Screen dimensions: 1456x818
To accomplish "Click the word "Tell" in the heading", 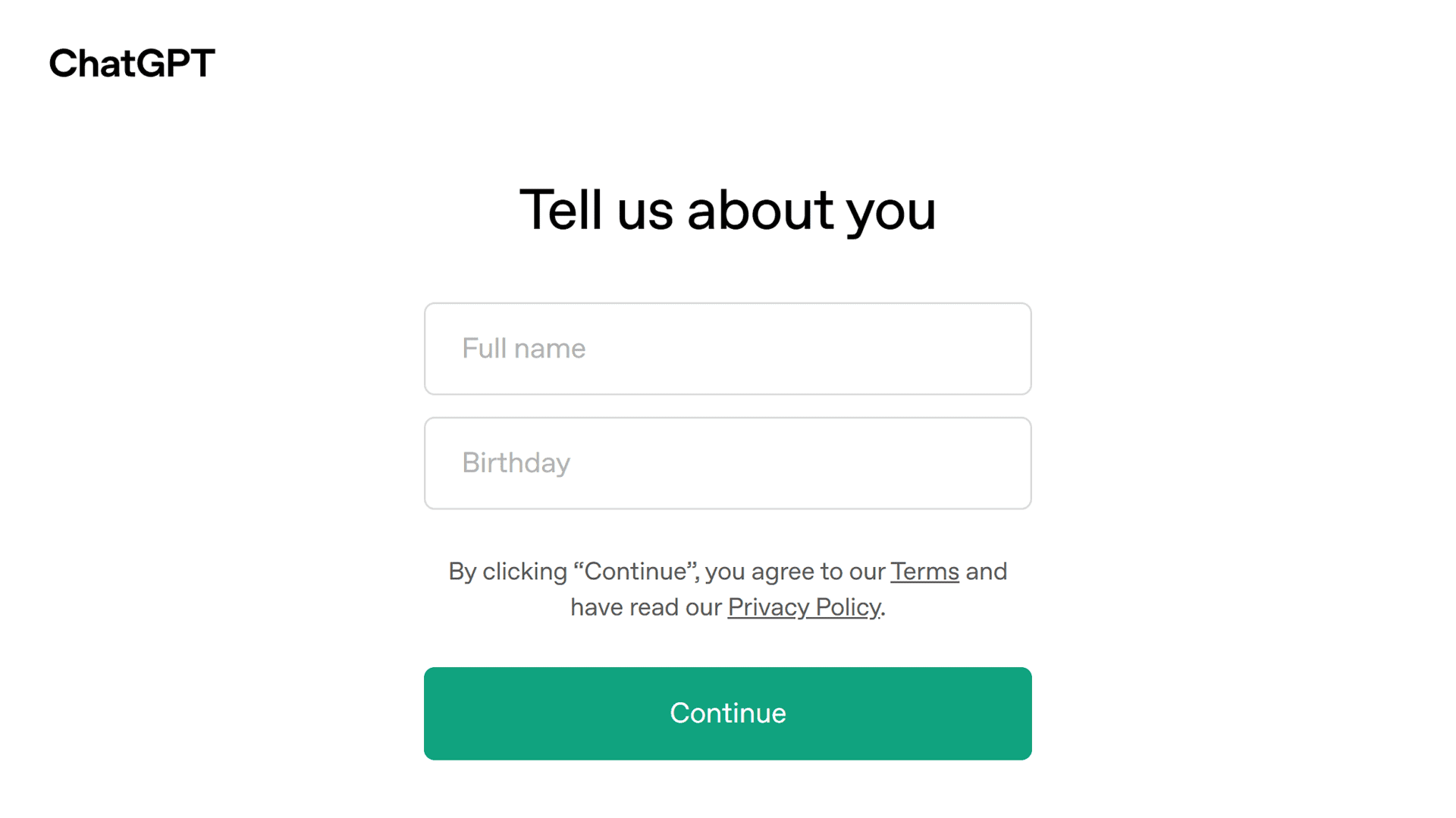I will point(560,210).
